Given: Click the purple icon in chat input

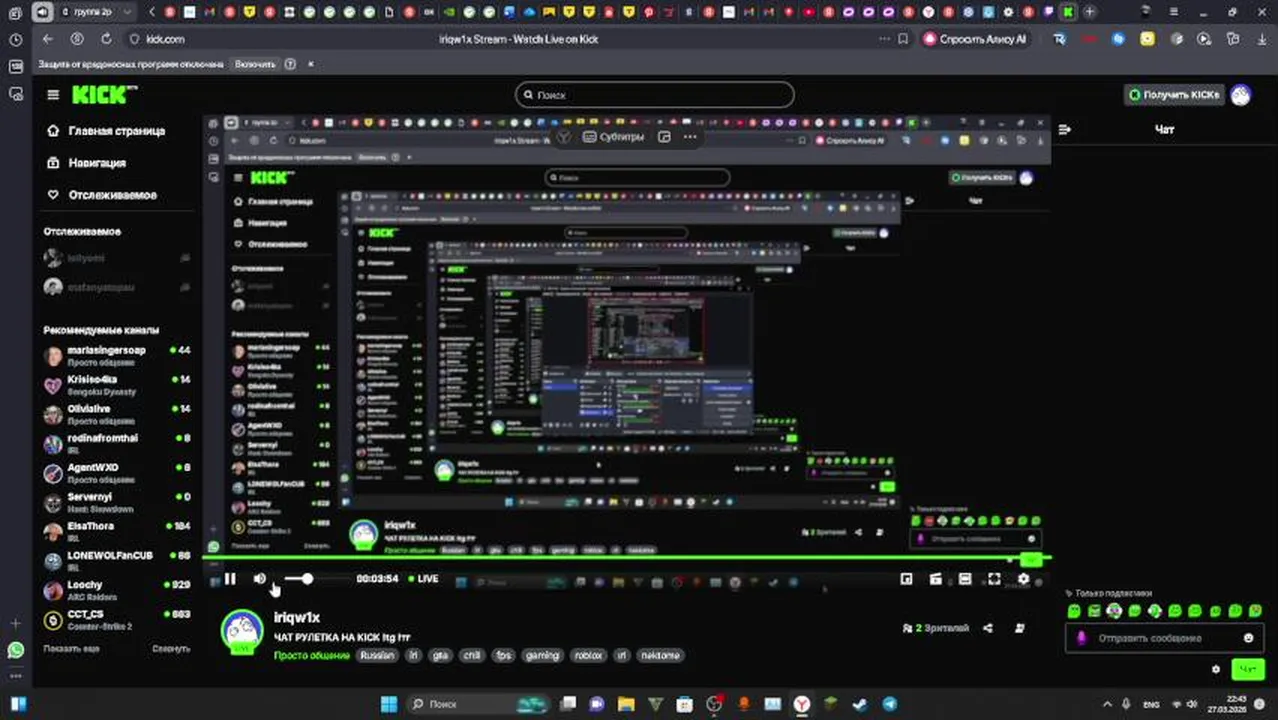Looking at the screenshot, I should (1081, 638).
